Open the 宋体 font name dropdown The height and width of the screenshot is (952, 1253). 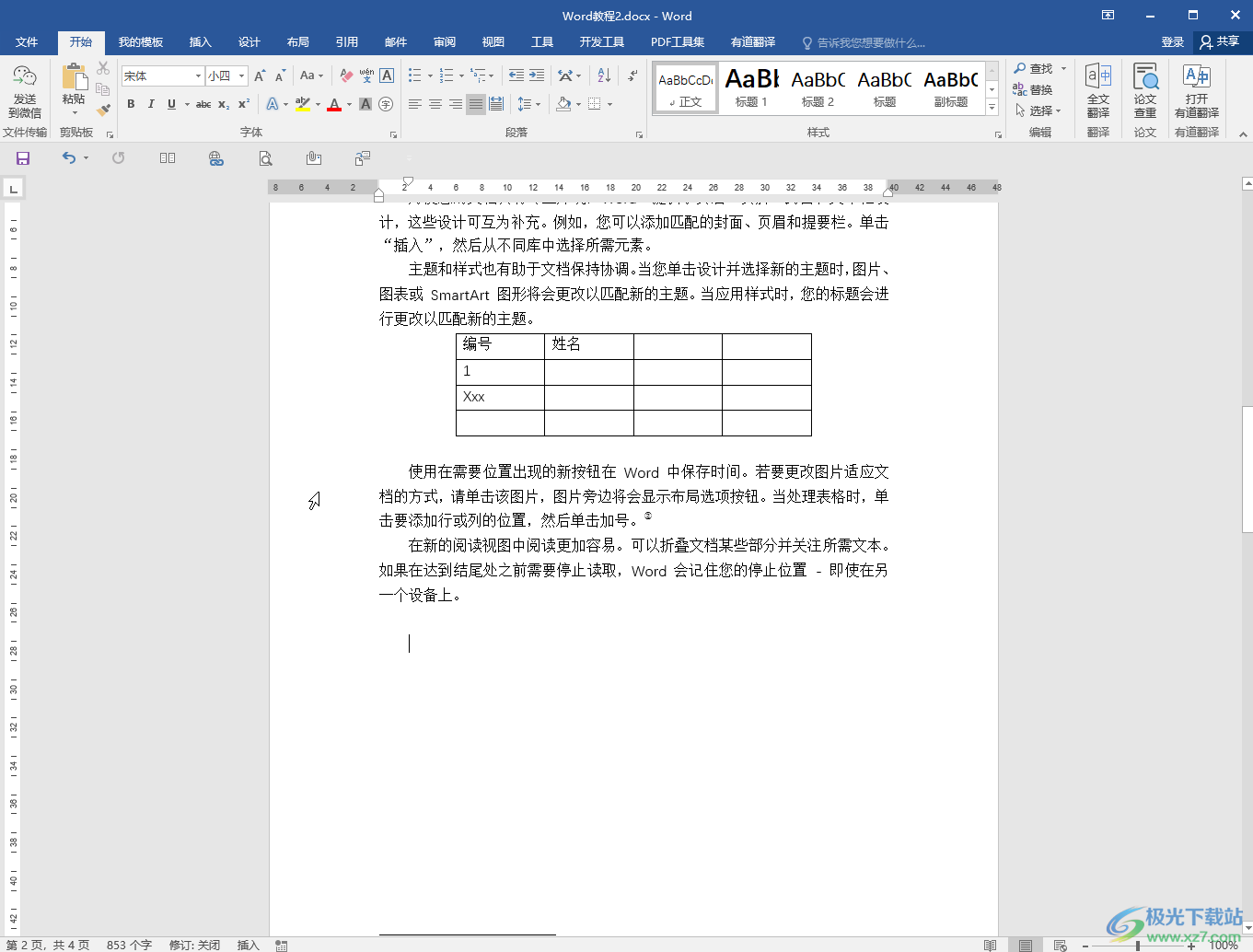click(x=198, y=75)
